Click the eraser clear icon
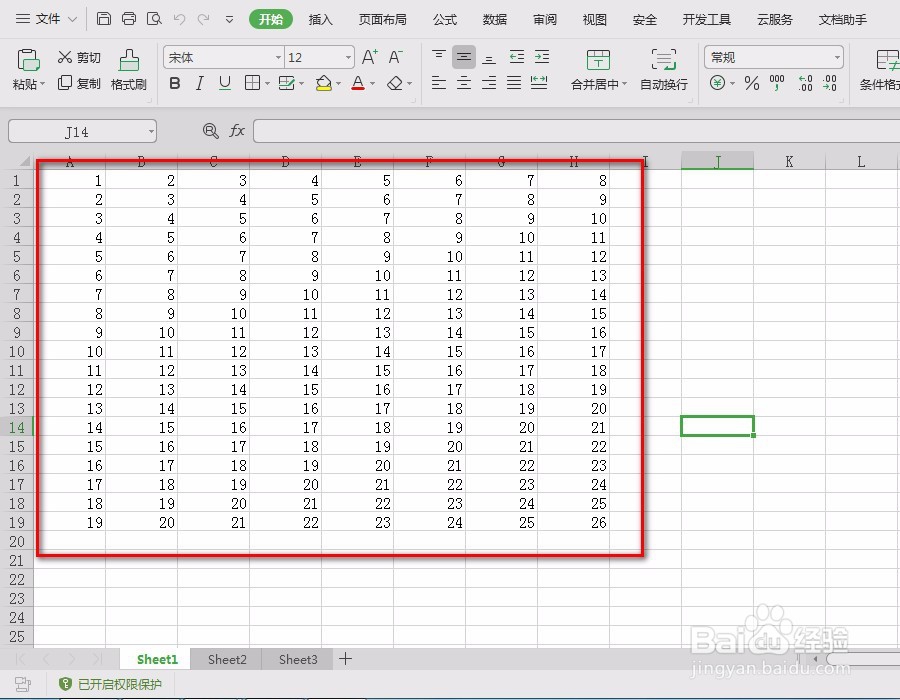Image resolution: width=900 pixels, height=700 pixels. coord(395,84)
